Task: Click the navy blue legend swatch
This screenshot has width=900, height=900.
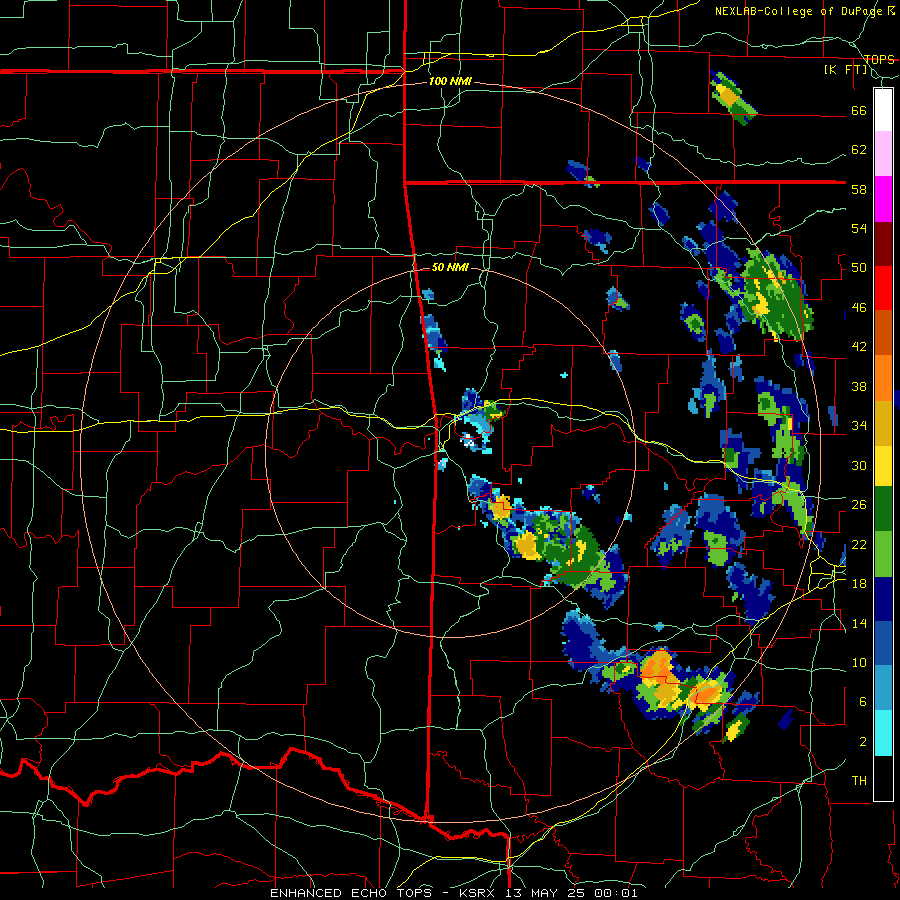Action: 883,599
